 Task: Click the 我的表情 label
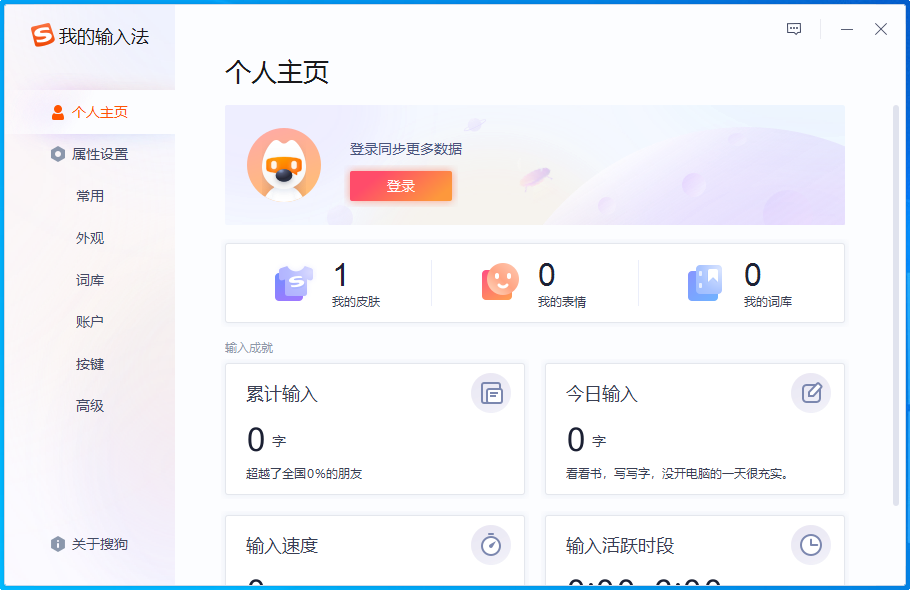[x=562, y=302]
